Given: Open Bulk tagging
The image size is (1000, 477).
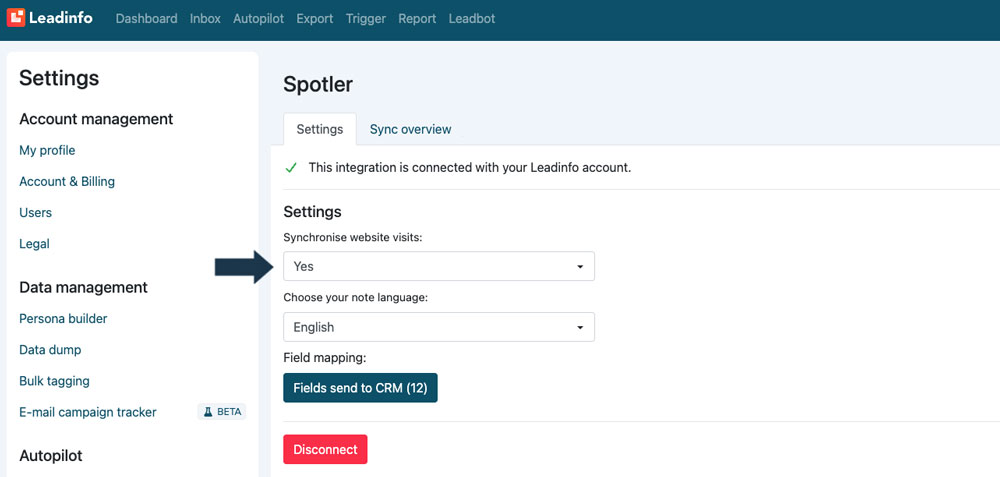Looking at the screenshot, I should [54, 381].
